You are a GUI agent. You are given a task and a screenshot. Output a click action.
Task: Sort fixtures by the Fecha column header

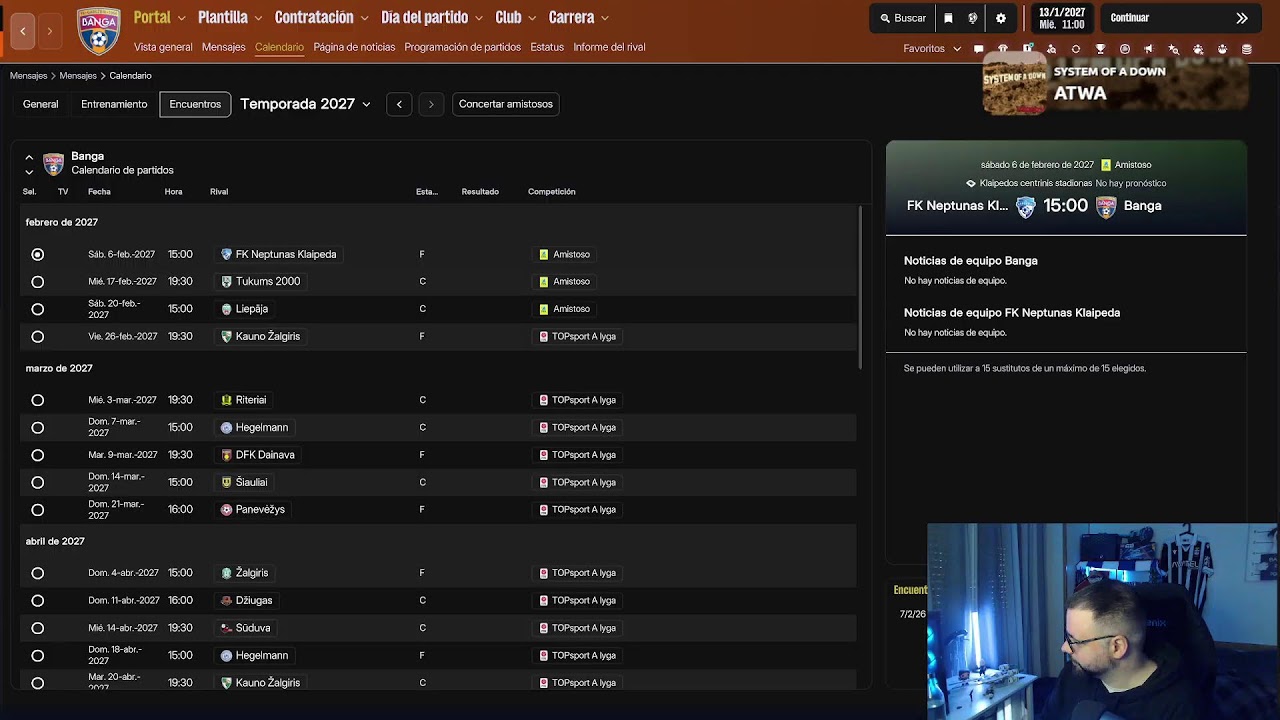click(99, 192)
